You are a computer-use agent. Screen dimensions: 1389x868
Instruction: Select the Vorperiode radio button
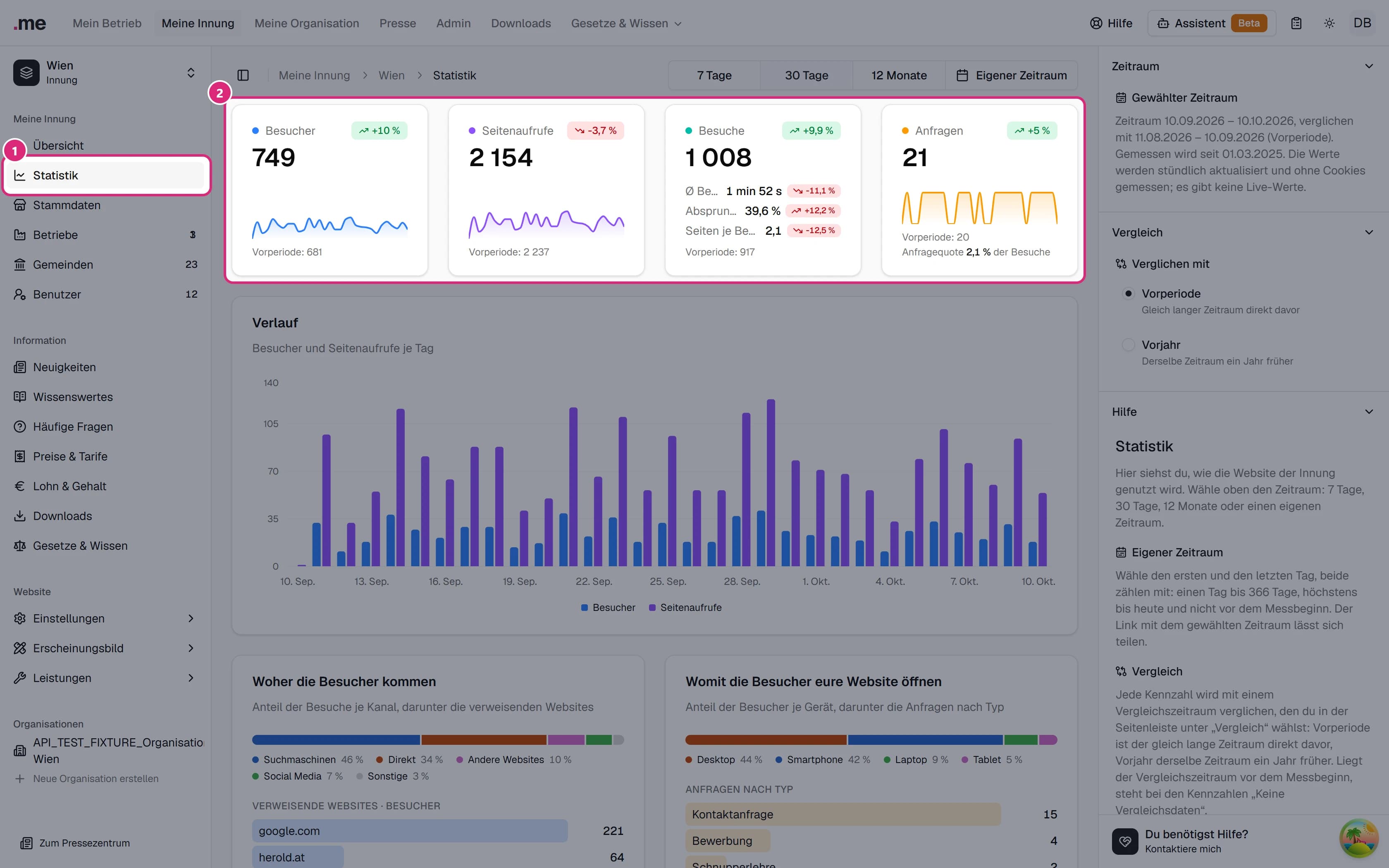tap(1129, 293)
